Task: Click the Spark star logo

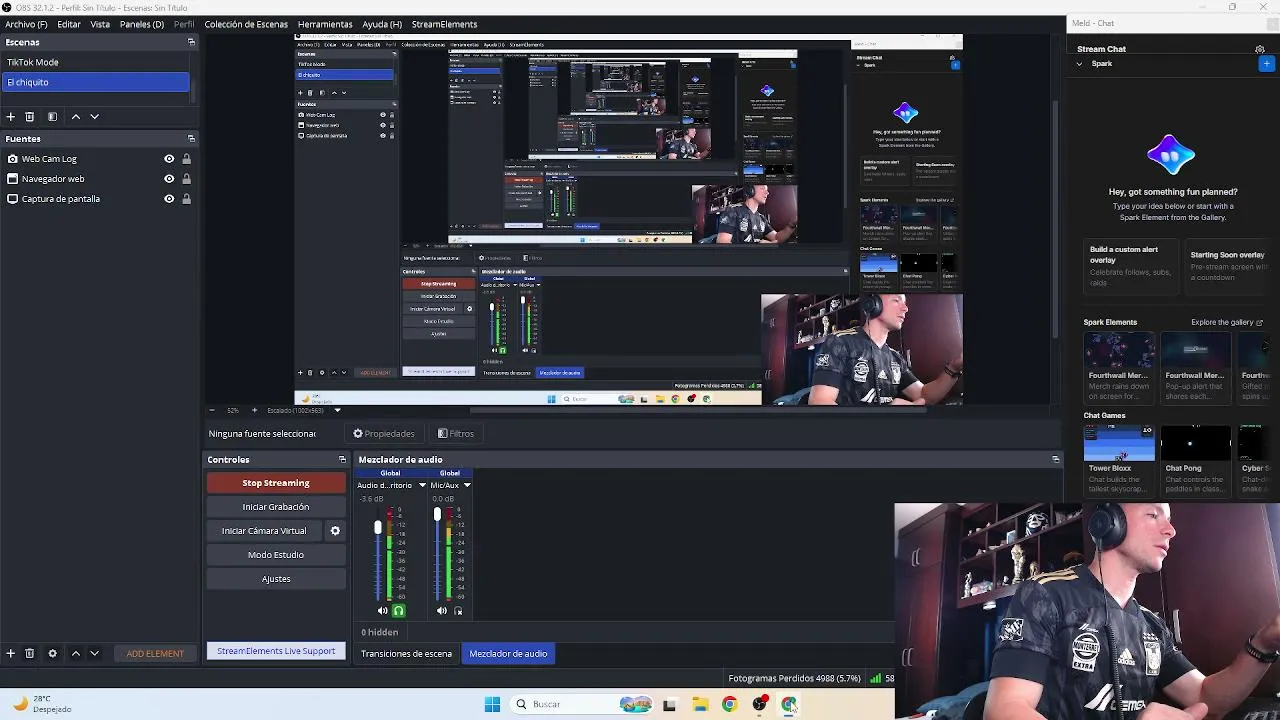Action: pyautogui.click(x=1171, y=155)
